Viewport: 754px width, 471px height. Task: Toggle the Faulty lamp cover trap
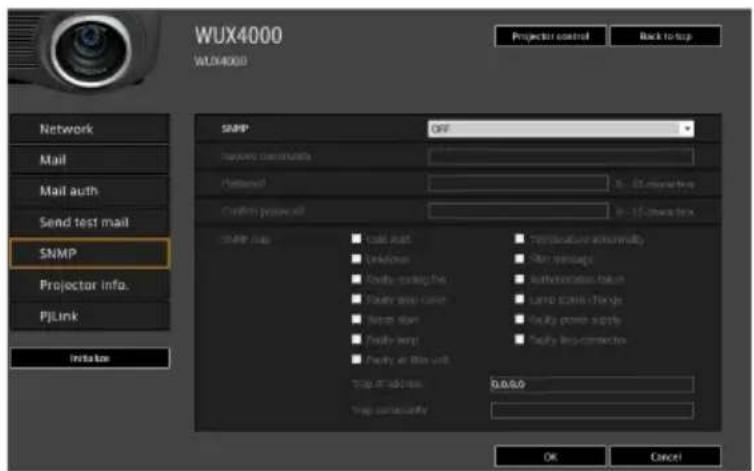point(356,299)
